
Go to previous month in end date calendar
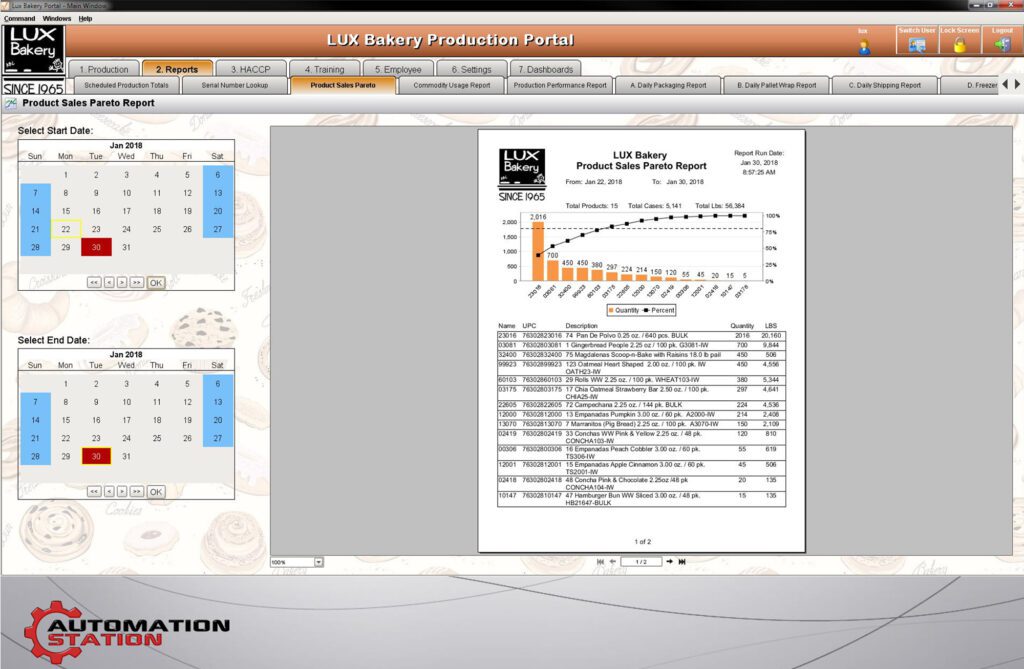click(108, 491)
